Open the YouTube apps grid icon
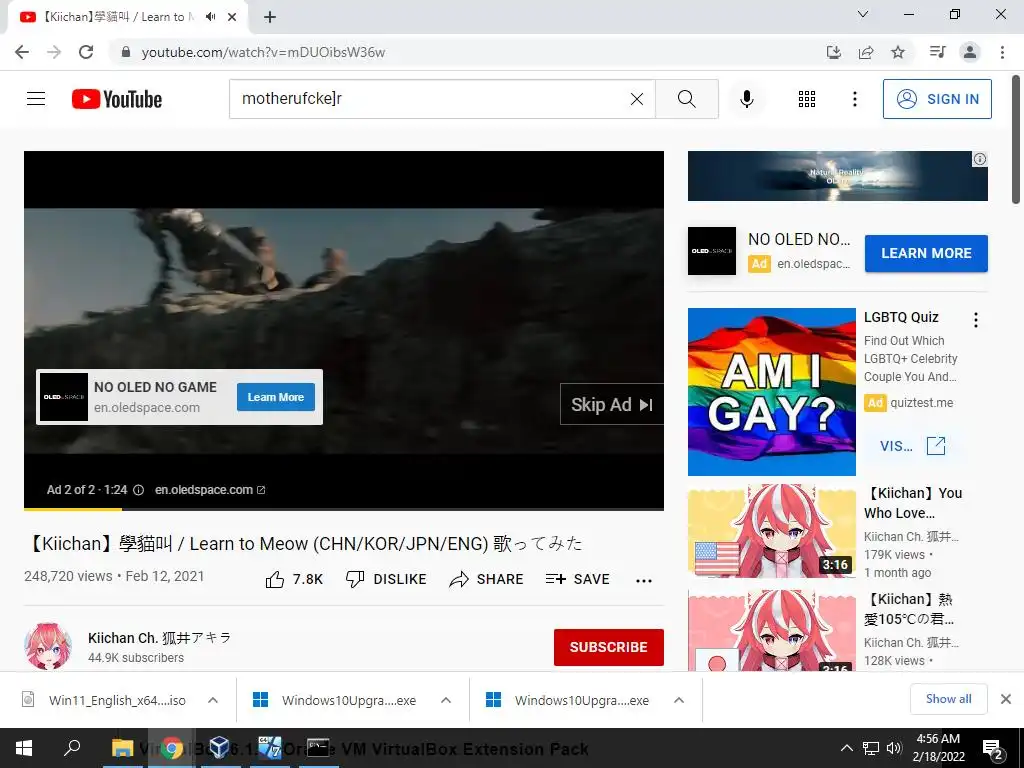The width and height of the screenshot is (1024, 768). click(x=807, y=99)
